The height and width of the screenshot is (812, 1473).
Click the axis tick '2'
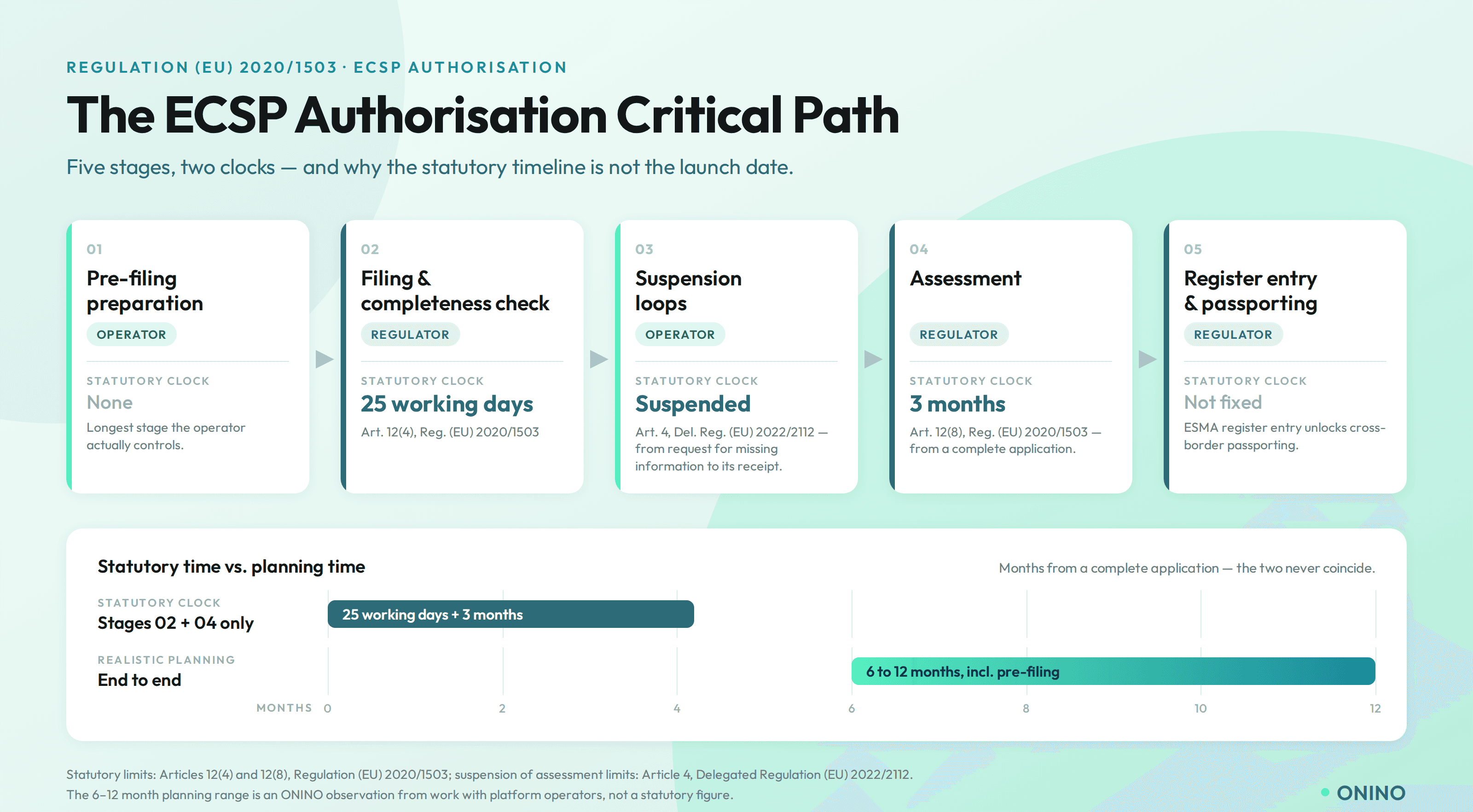[x=502, y=708]
